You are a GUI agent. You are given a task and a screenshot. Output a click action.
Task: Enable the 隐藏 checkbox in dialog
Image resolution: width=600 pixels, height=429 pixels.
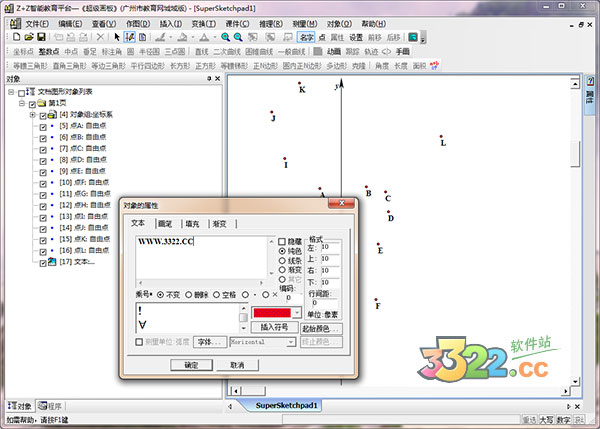(282, 241)
